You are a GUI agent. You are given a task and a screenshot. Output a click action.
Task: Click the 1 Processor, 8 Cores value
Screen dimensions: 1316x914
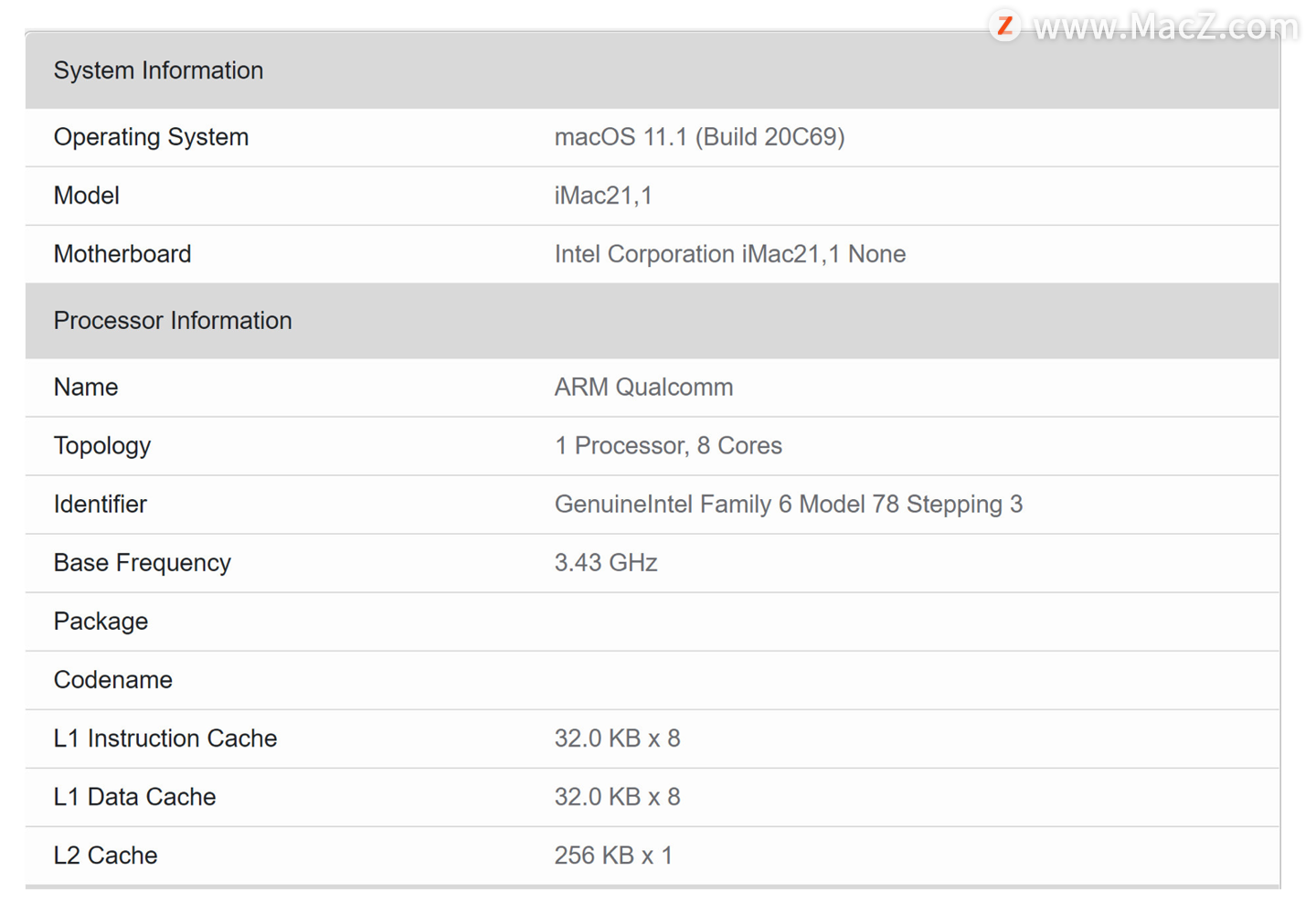(668, 446)
